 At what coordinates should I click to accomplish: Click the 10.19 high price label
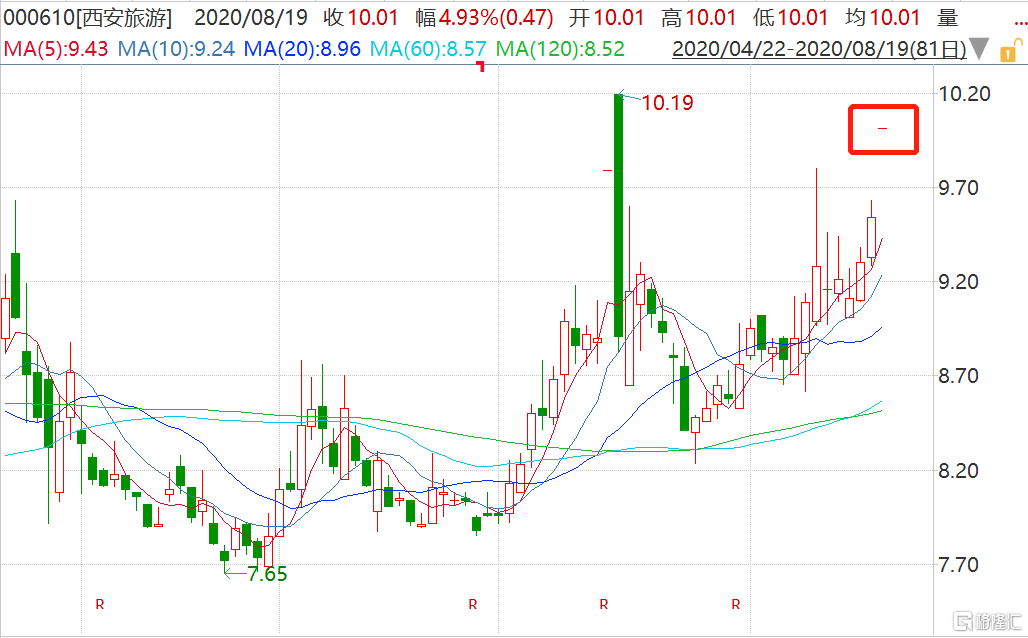point(667,103)
